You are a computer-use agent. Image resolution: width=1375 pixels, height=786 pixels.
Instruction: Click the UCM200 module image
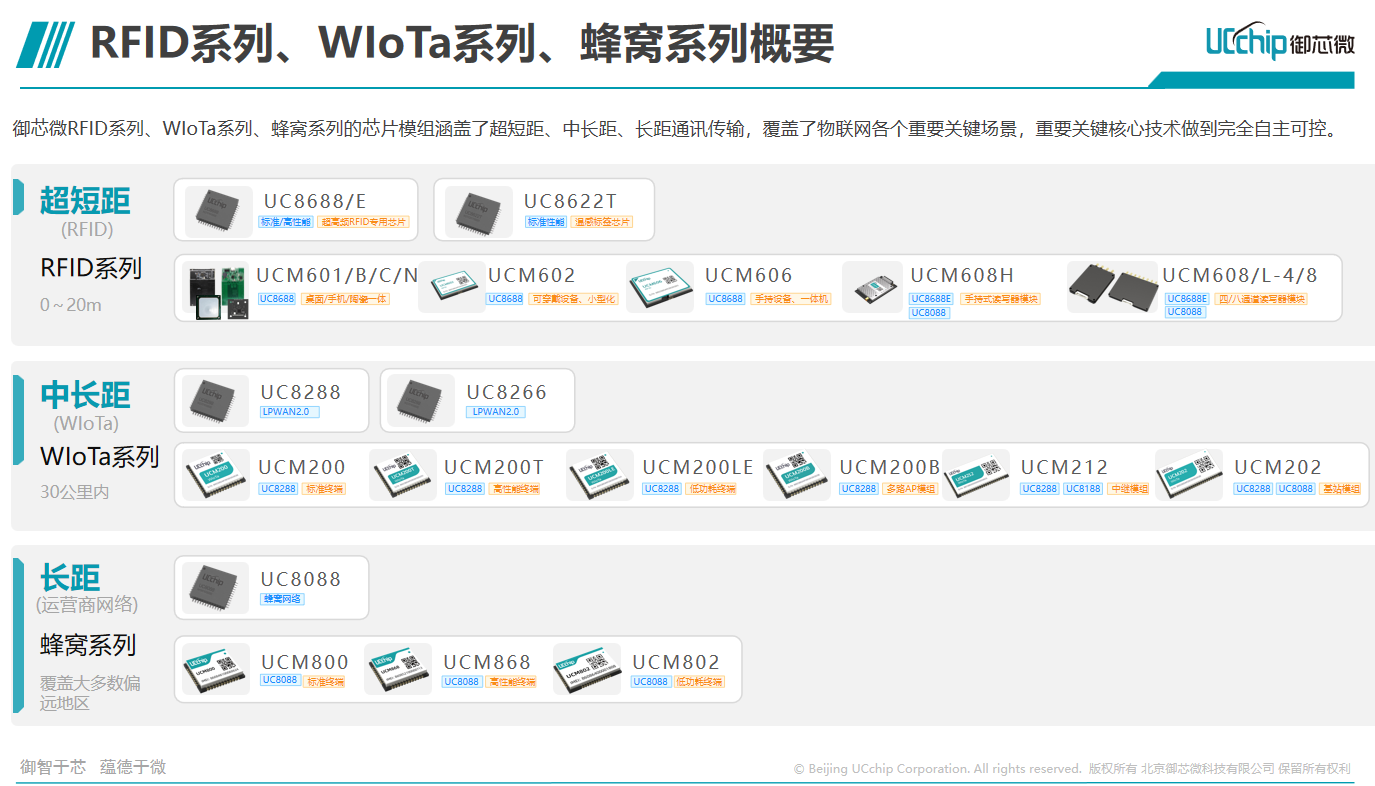(216, 475)
